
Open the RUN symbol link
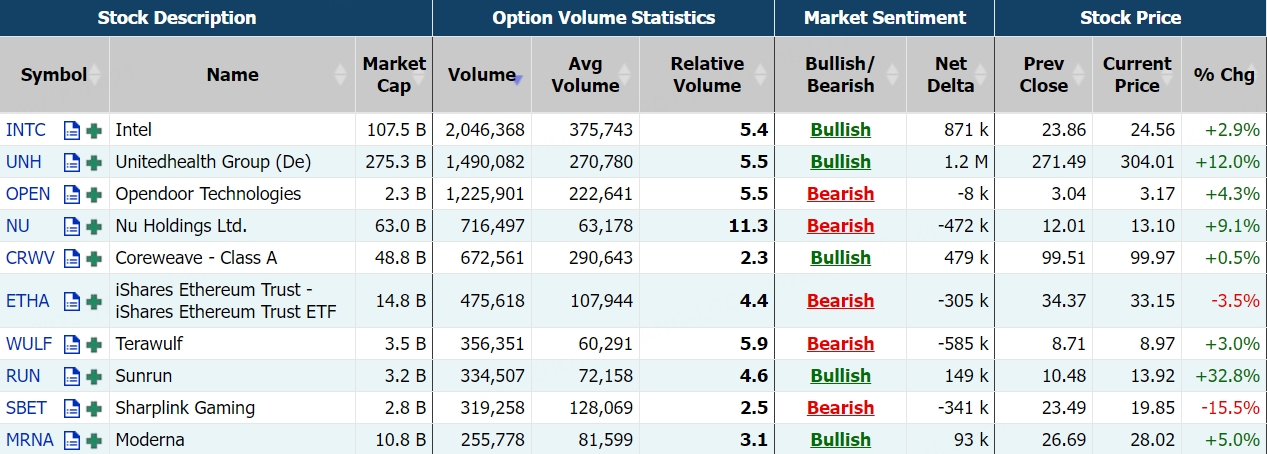click(x=22, y=376)
